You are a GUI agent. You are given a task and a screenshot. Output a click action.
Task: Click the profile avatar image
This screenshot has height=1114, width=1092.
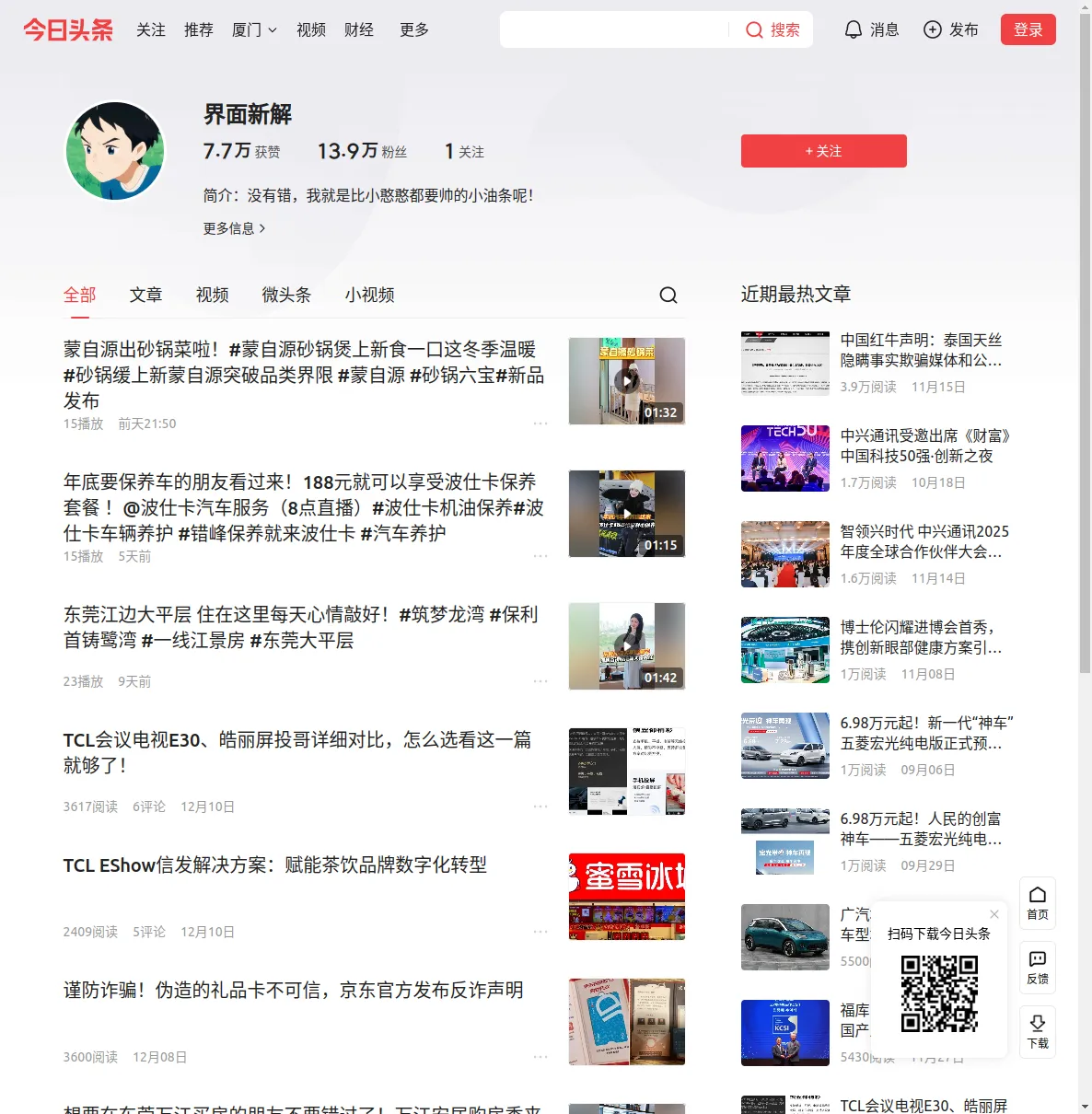[x=115, y=151]
